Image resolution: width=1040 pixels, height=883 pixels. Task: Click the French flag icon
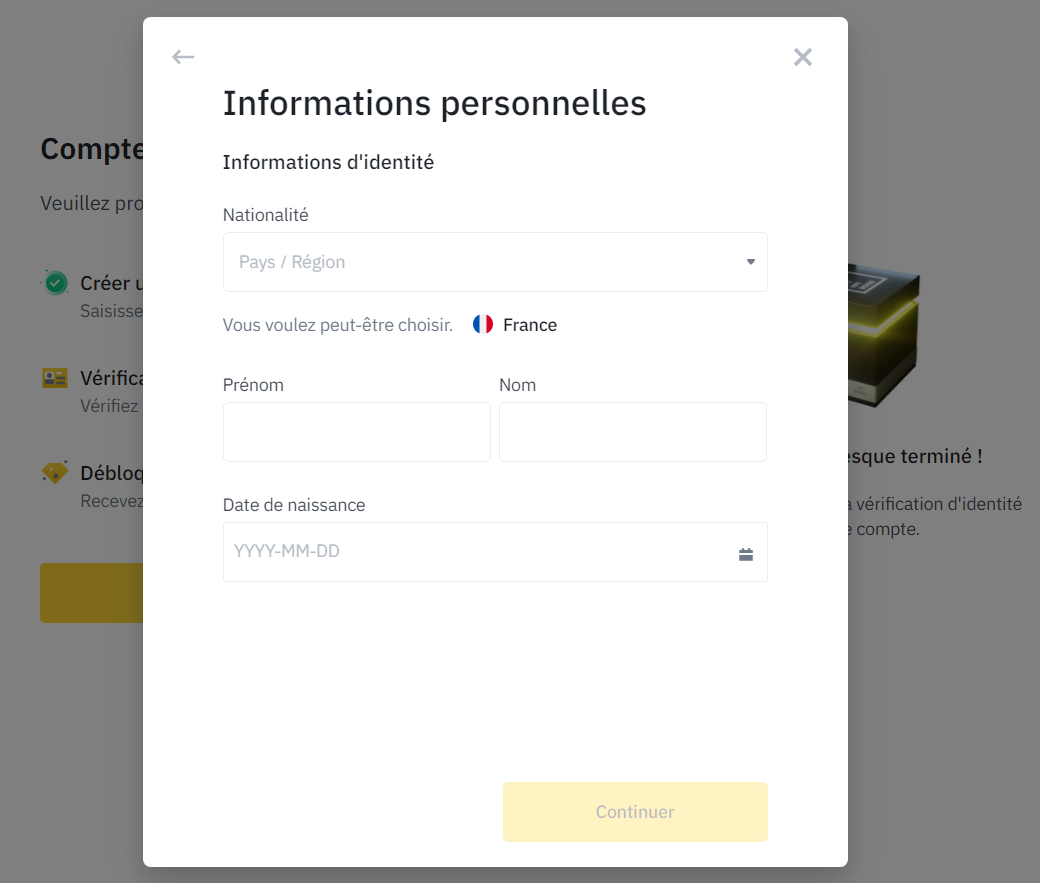point(483,324)
